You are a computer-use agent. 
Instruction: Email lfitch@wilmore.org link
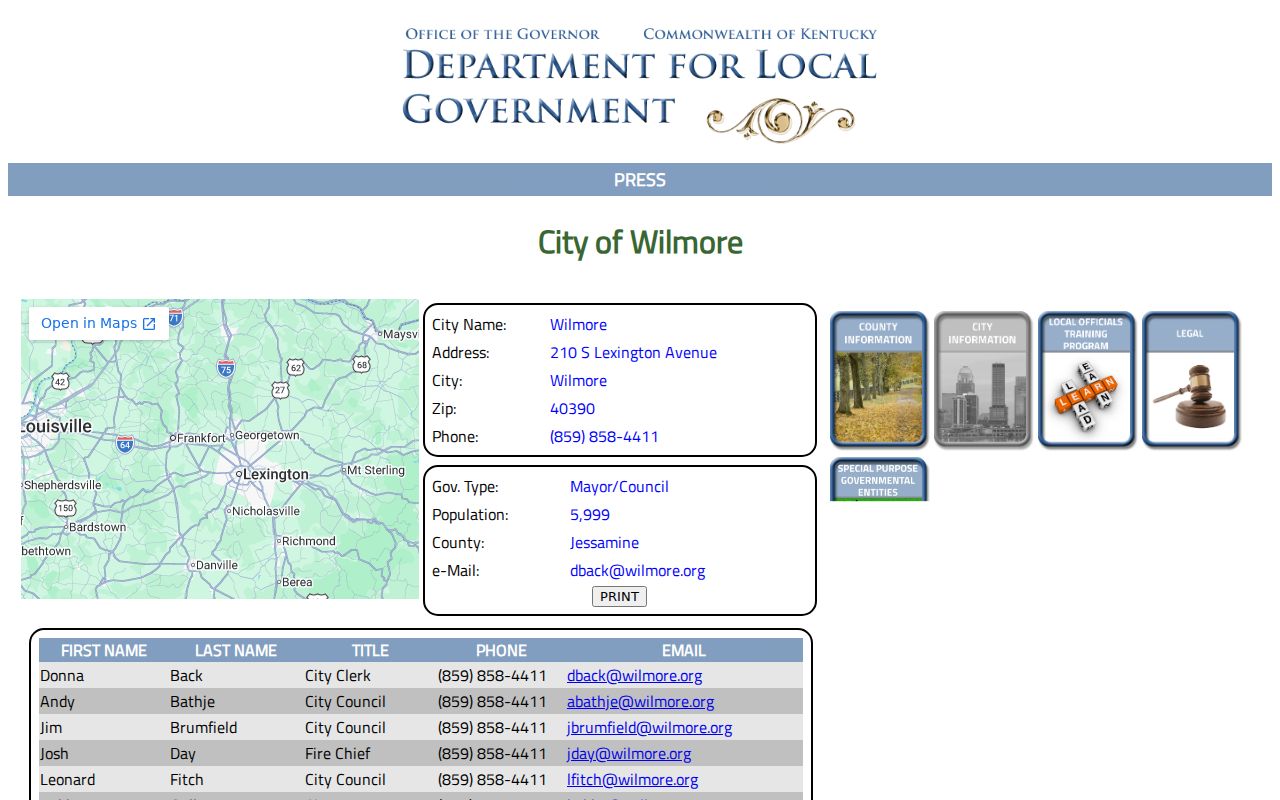632,780
